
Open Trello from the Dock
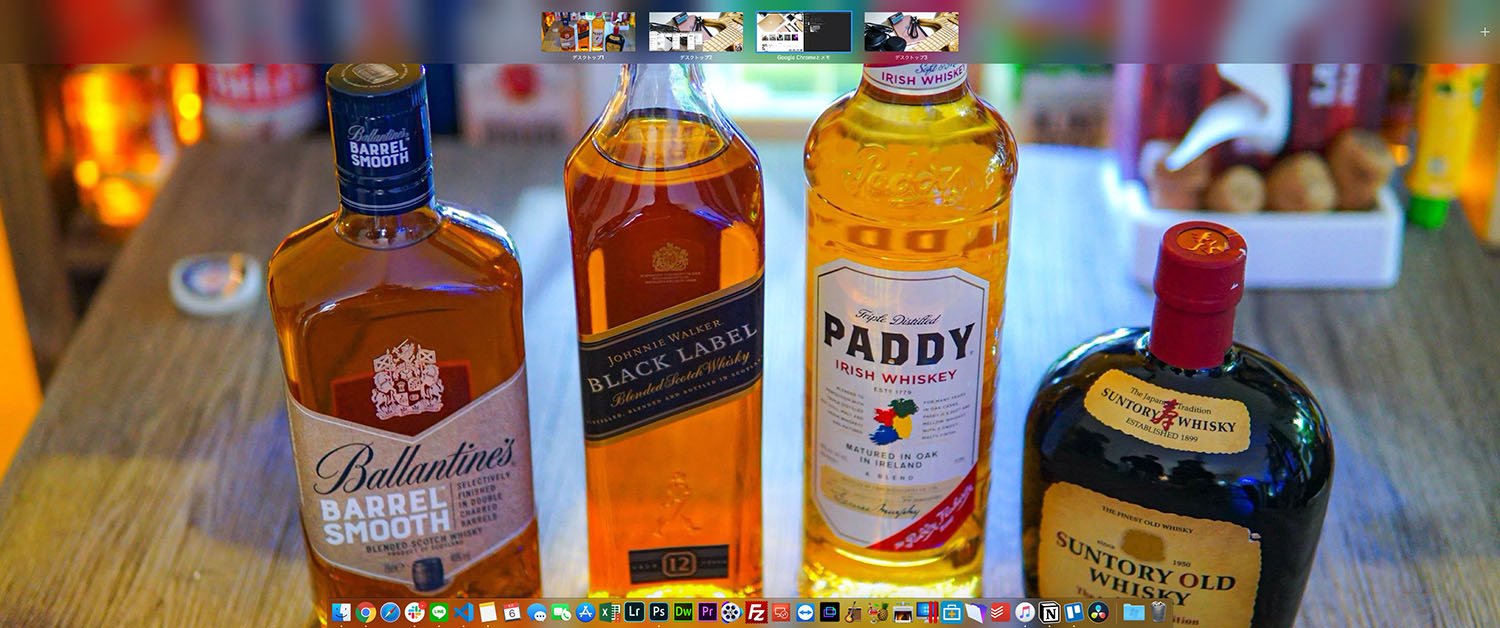(x=1074, y=612)
